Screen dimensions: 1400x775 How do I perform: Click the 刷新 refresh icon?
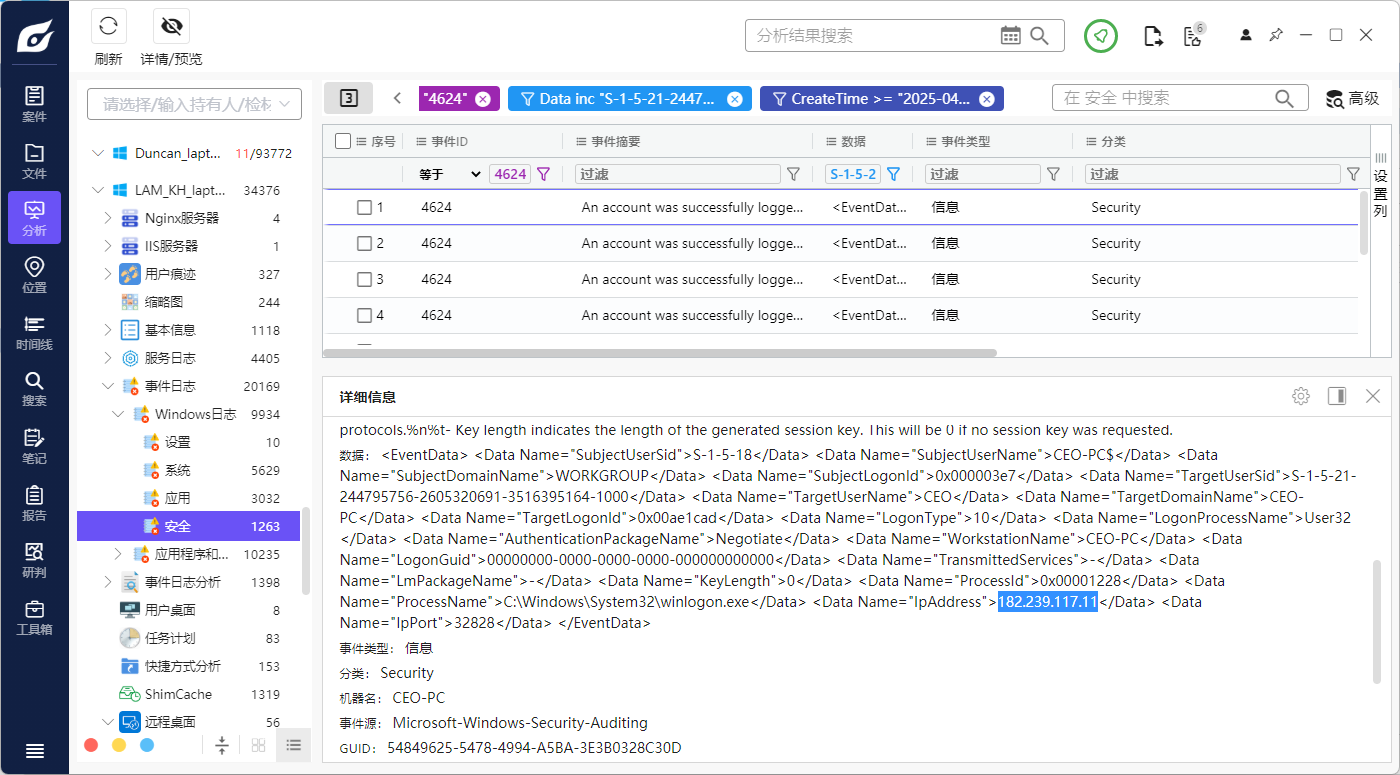108,26
